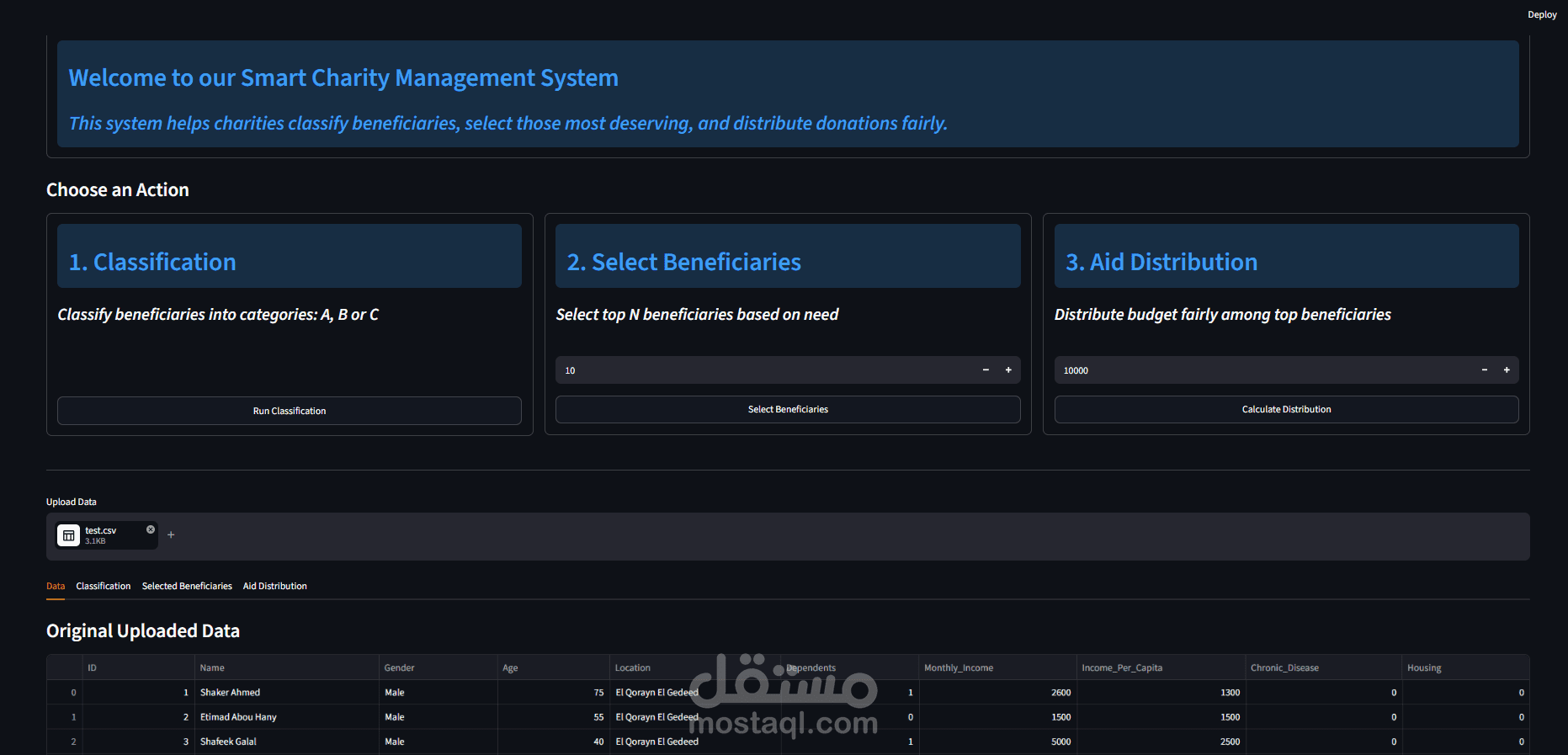Sort table by the Location column header
The height and width of the screenshot is (755, 1568).
coord(695,667)
